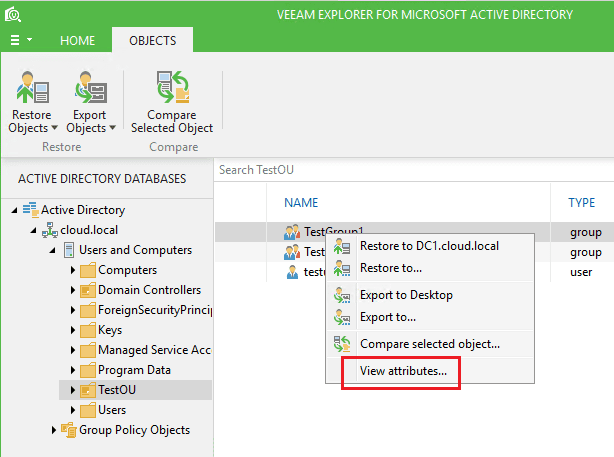Click the Restore Objects ribbon icon

(29, 90)
